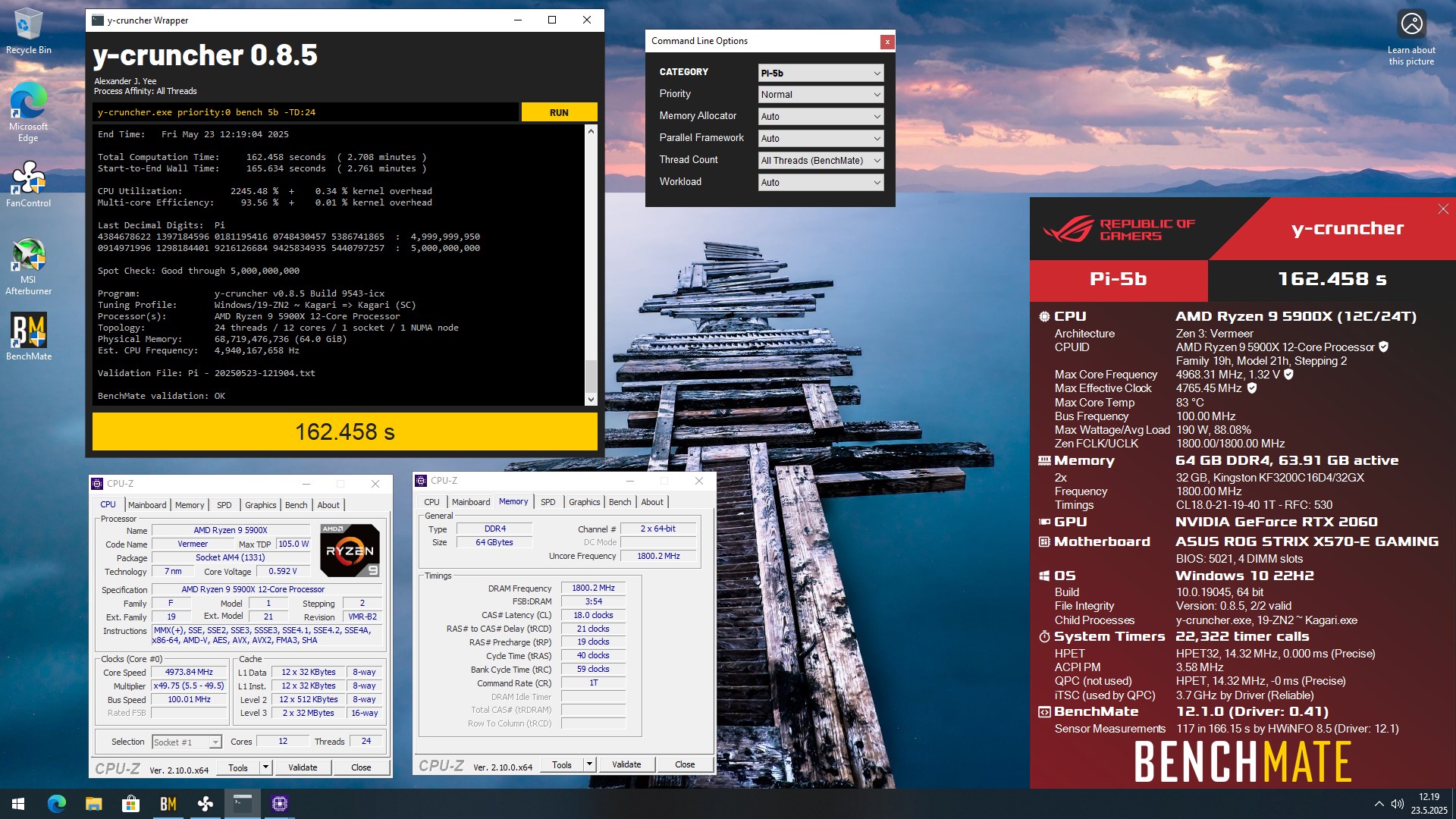Click the command line input field

306,112
